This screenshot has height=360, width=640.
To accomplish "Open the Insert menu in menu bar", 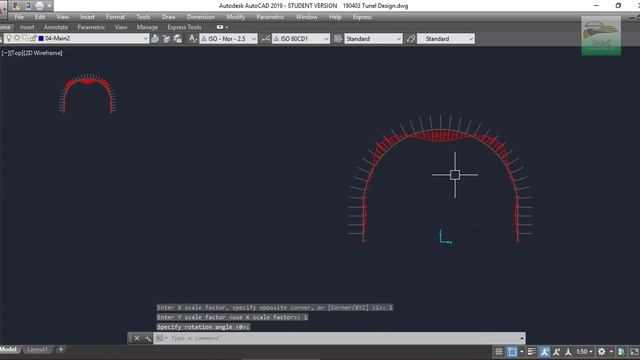I will (x=87, y=17).
